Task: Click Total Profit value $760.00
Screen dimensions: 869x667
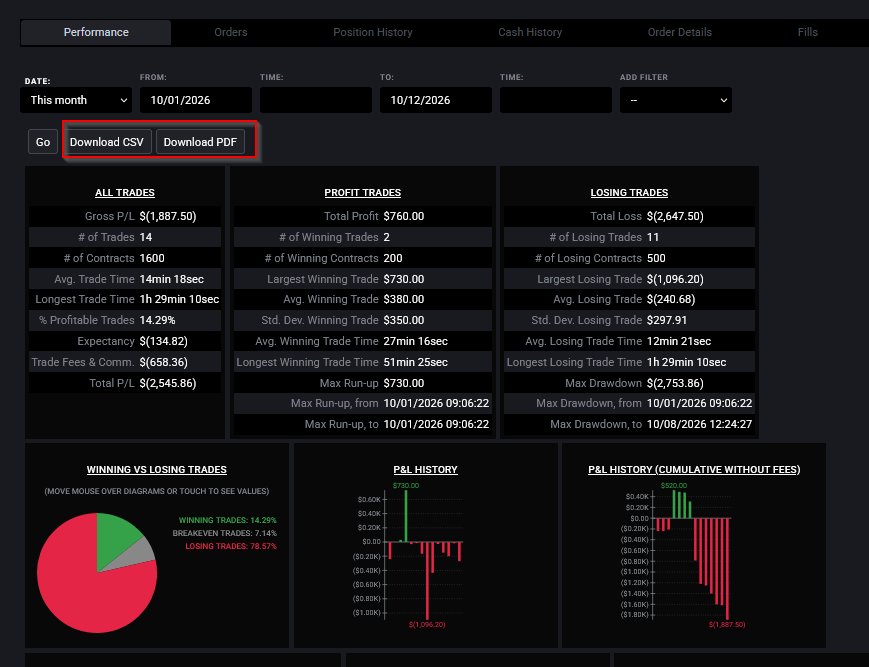Action: click(403, 216)
